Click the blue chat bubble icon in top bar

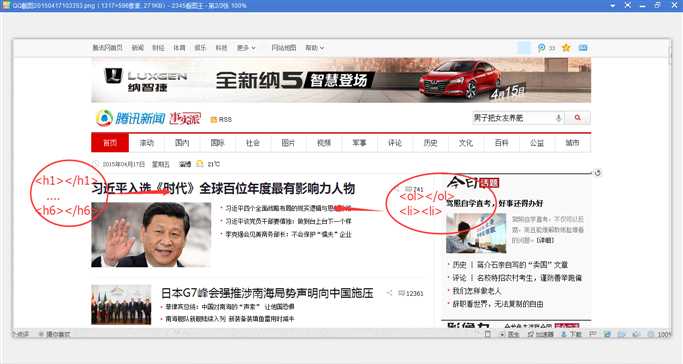coord(541,47)
